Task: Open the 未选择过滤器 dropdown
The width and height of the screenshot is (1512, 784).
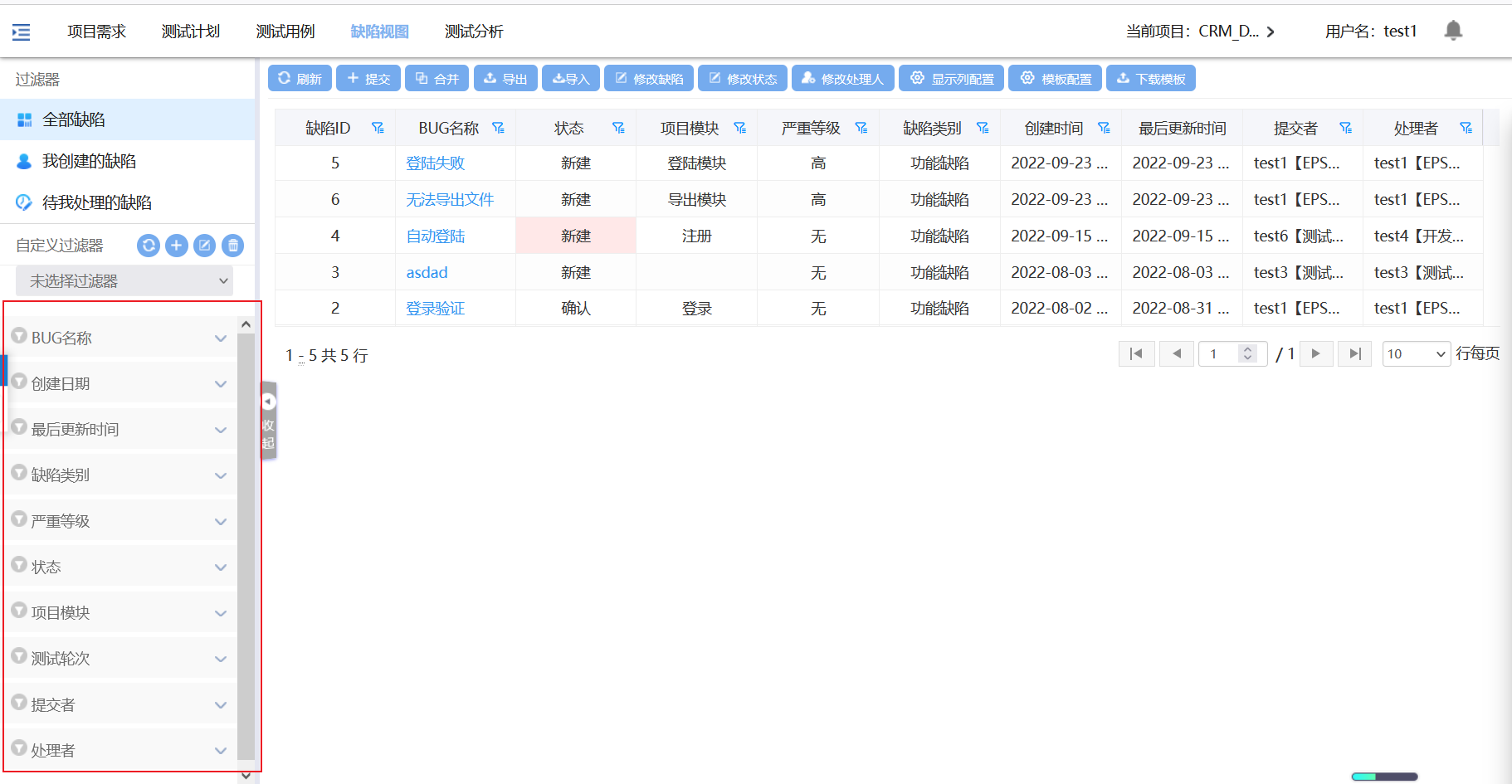Action: click(x=124, y=281)
